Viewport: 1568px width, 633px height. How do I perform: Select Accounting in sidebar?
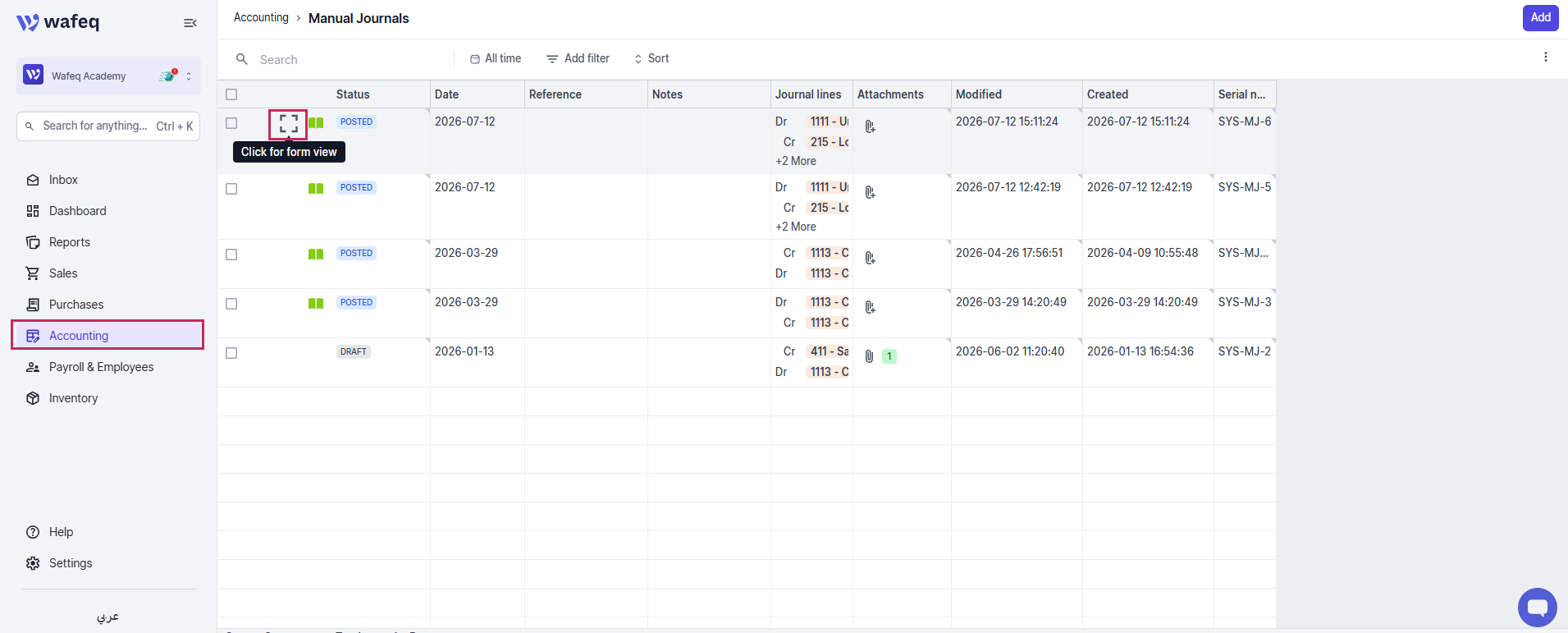coord(107,335)
